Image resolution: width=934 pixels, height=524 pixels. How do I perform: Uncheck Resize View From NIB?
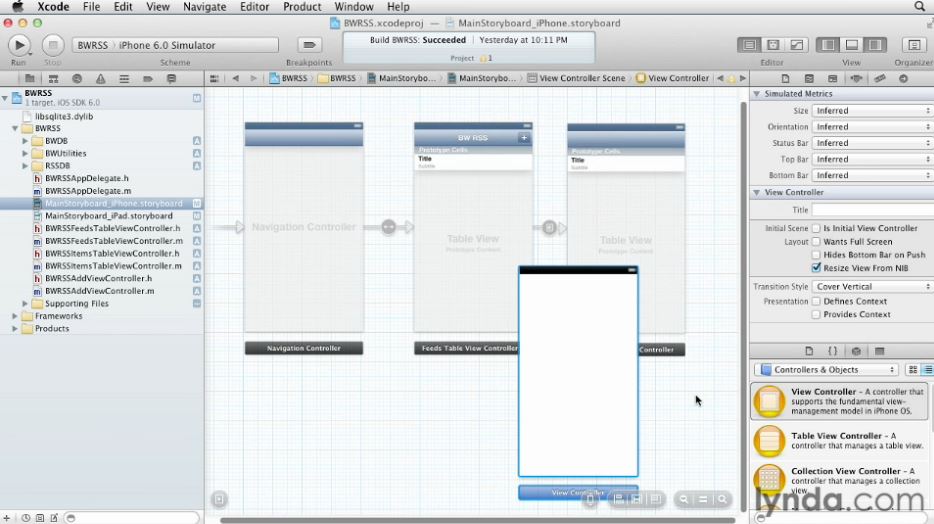(x=816, y=268)
